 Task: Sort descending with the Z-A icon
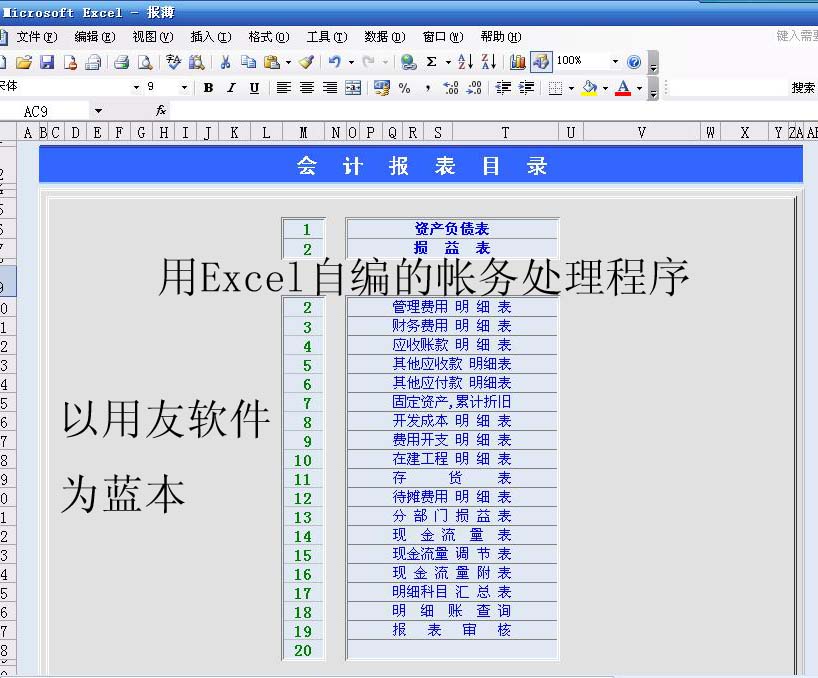coord(489,62)
